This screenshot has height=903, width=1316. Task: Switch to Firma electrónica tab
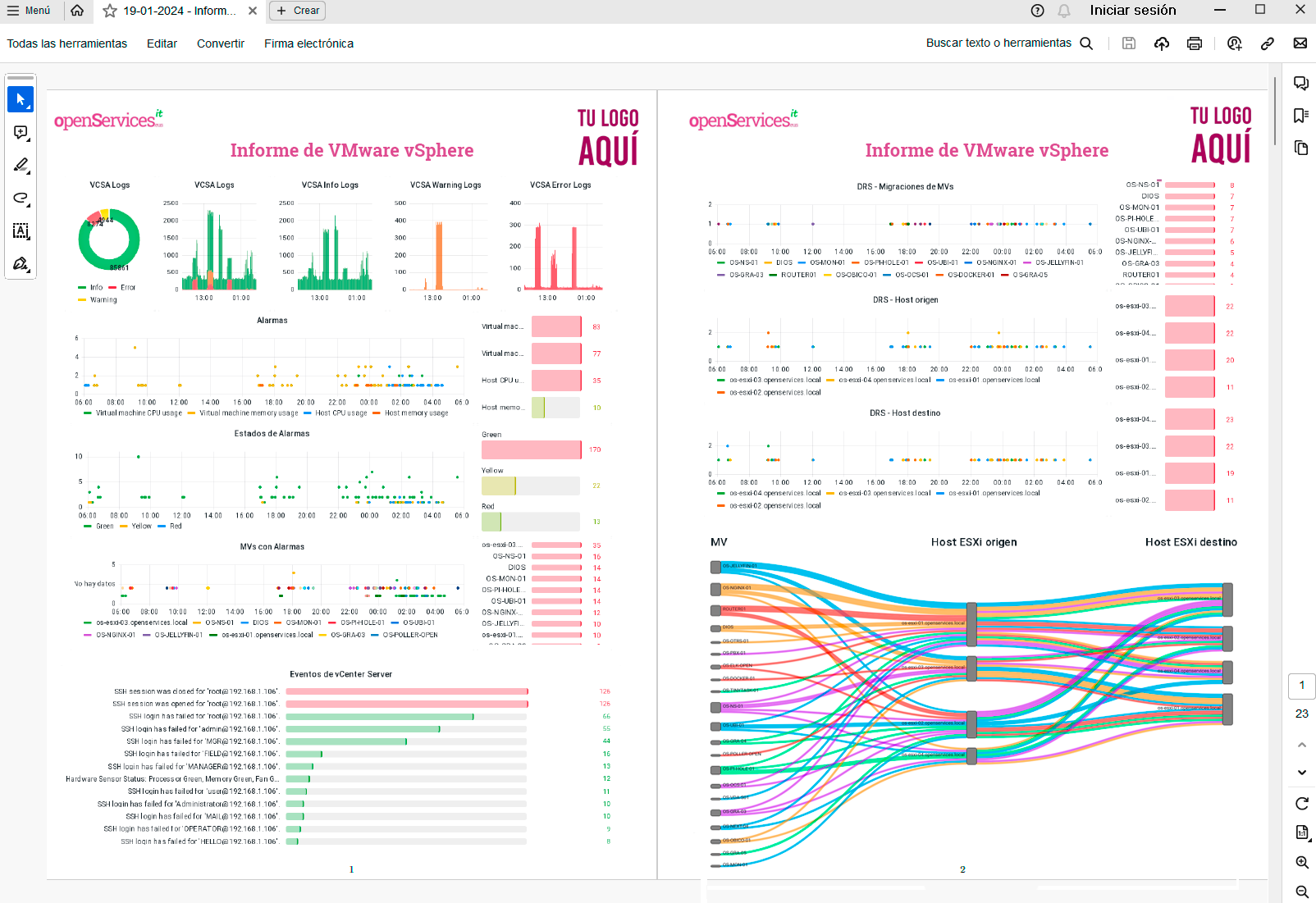308,43
